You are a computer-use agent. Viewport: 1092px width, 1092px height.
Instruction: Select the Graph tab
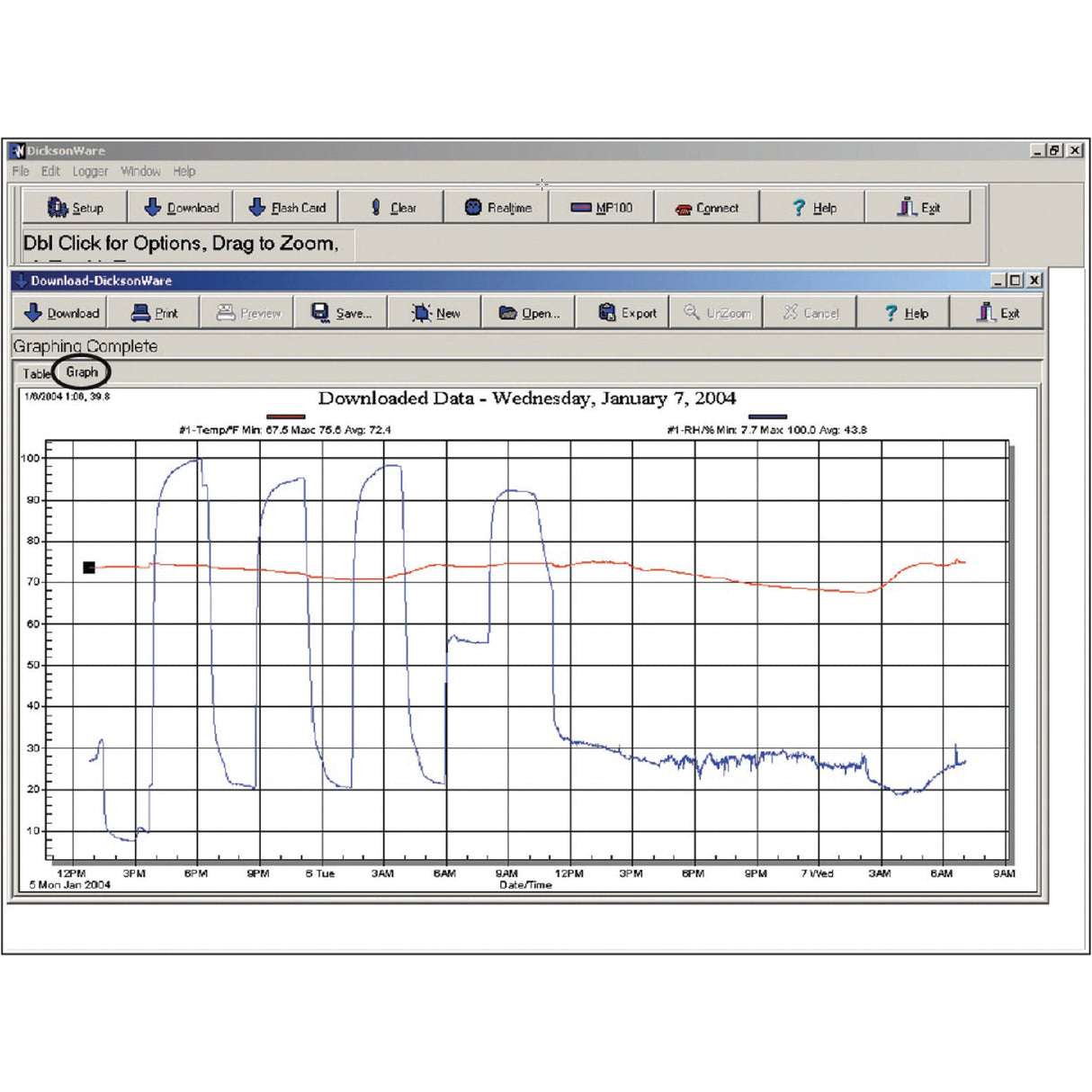(x=82, y=371)
